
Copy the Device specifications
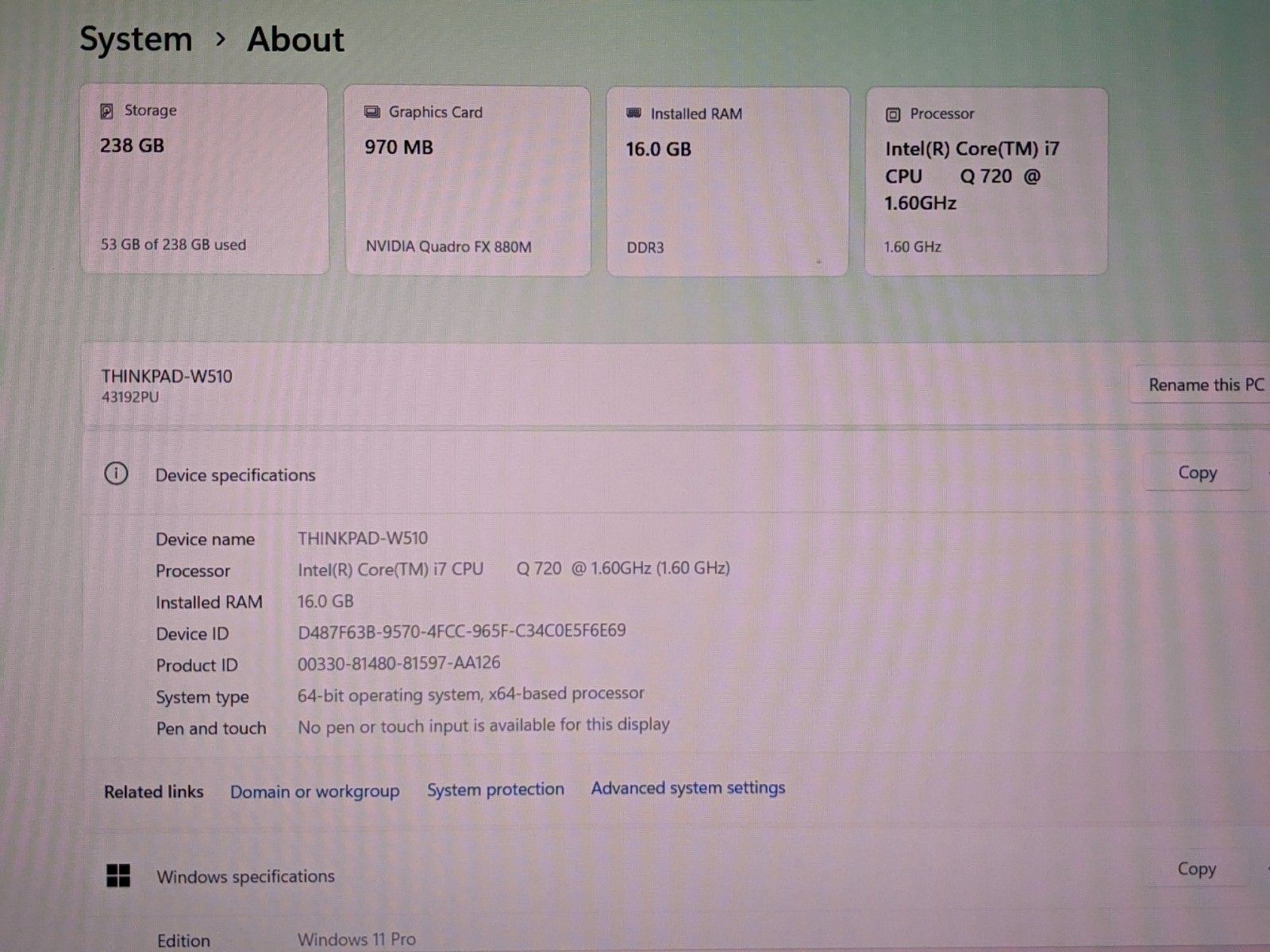(x=1197, y=473)
